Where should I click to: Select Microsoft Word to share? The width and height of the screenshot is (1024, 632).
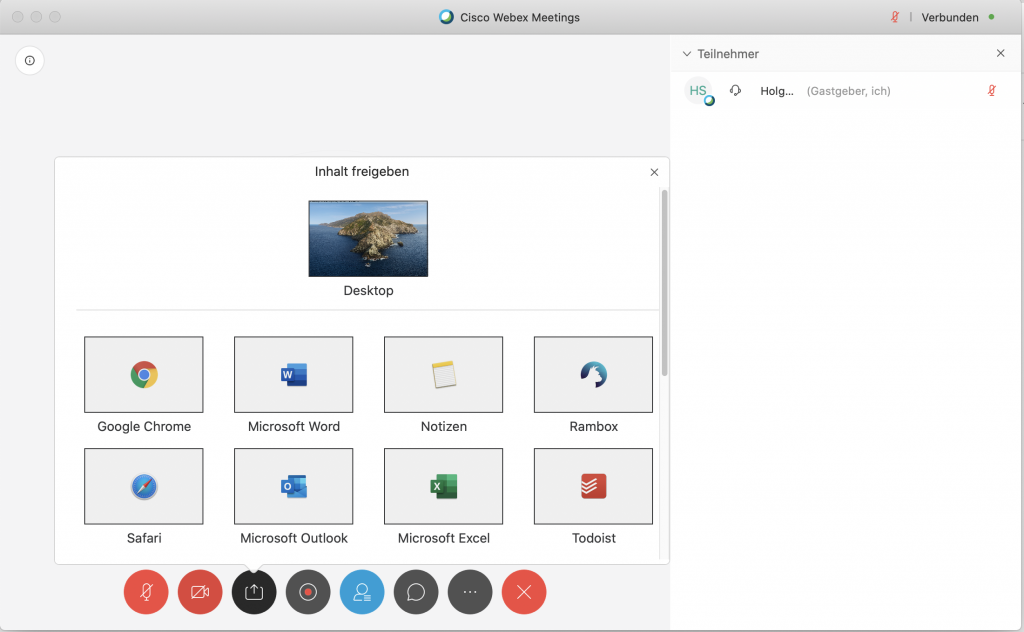coord(294,375)
